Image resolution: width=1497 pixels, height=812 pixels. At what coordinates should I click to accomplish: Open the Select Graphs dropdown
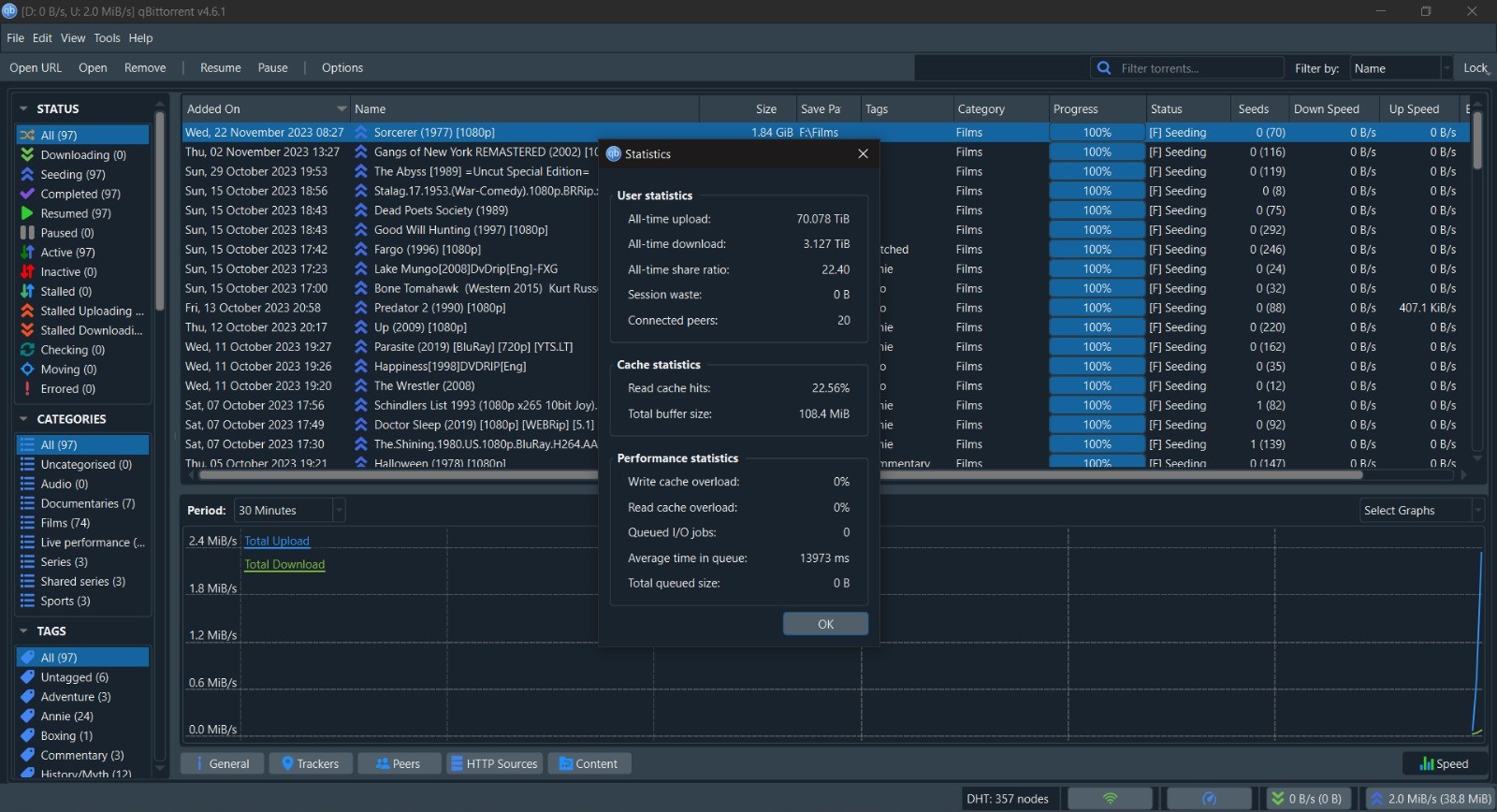pos(1422,511)
